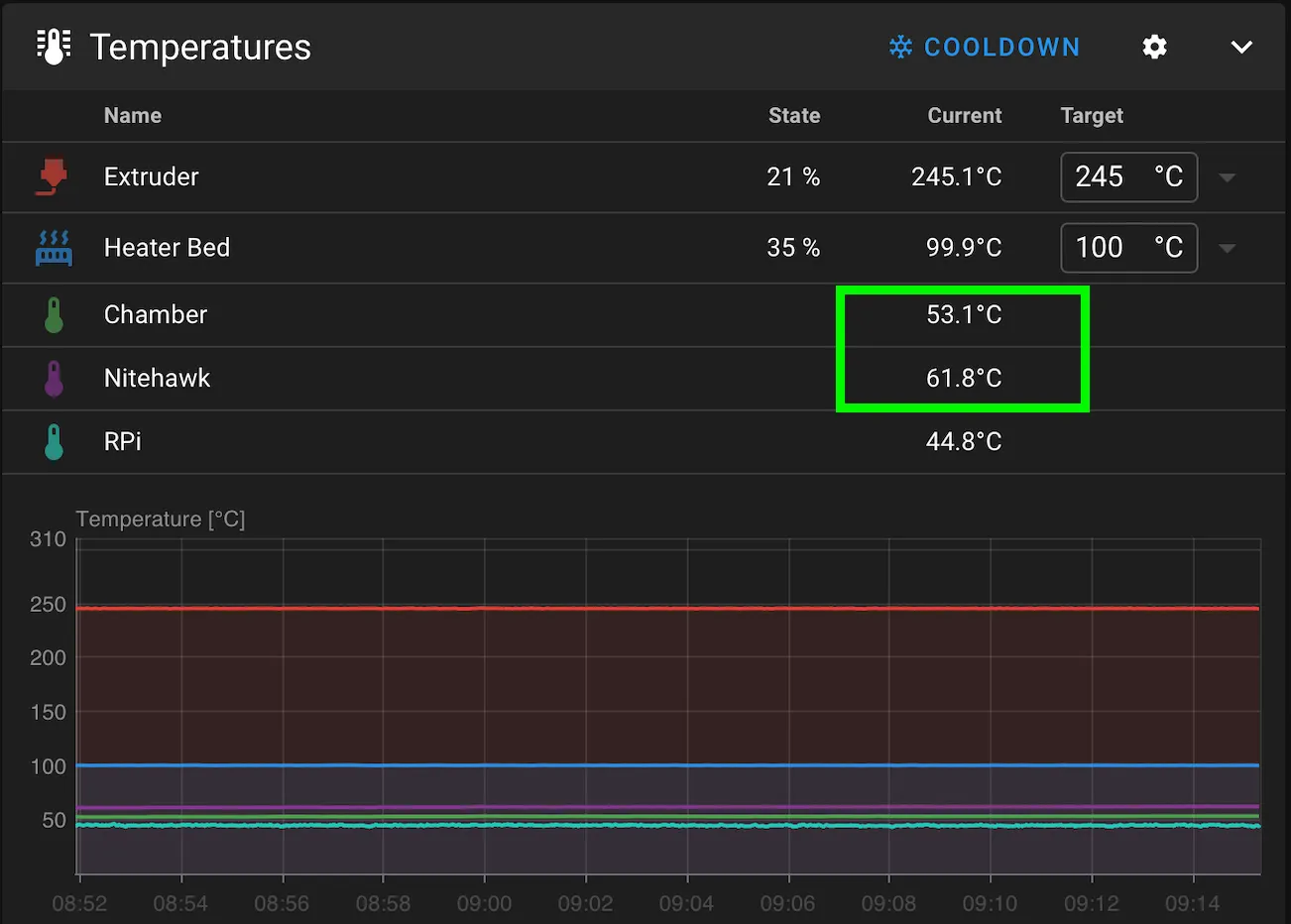Click the RPi current temperature value
Screen dimensions: 1291x924
coord(964,441)
